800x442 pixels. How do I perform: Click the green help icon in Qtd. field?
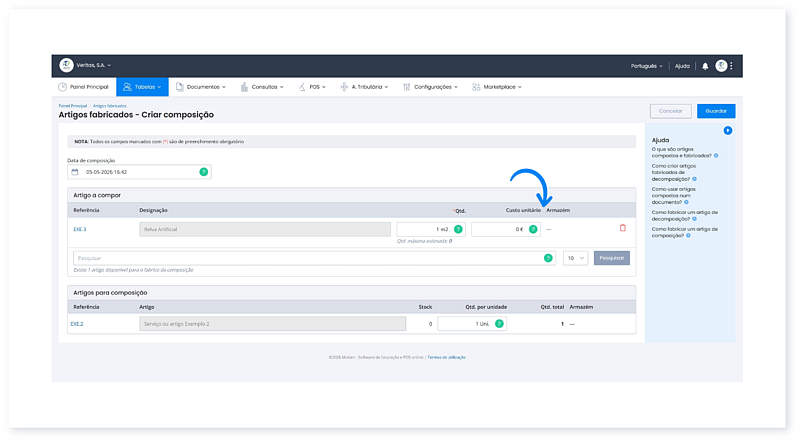click(458, 229)
